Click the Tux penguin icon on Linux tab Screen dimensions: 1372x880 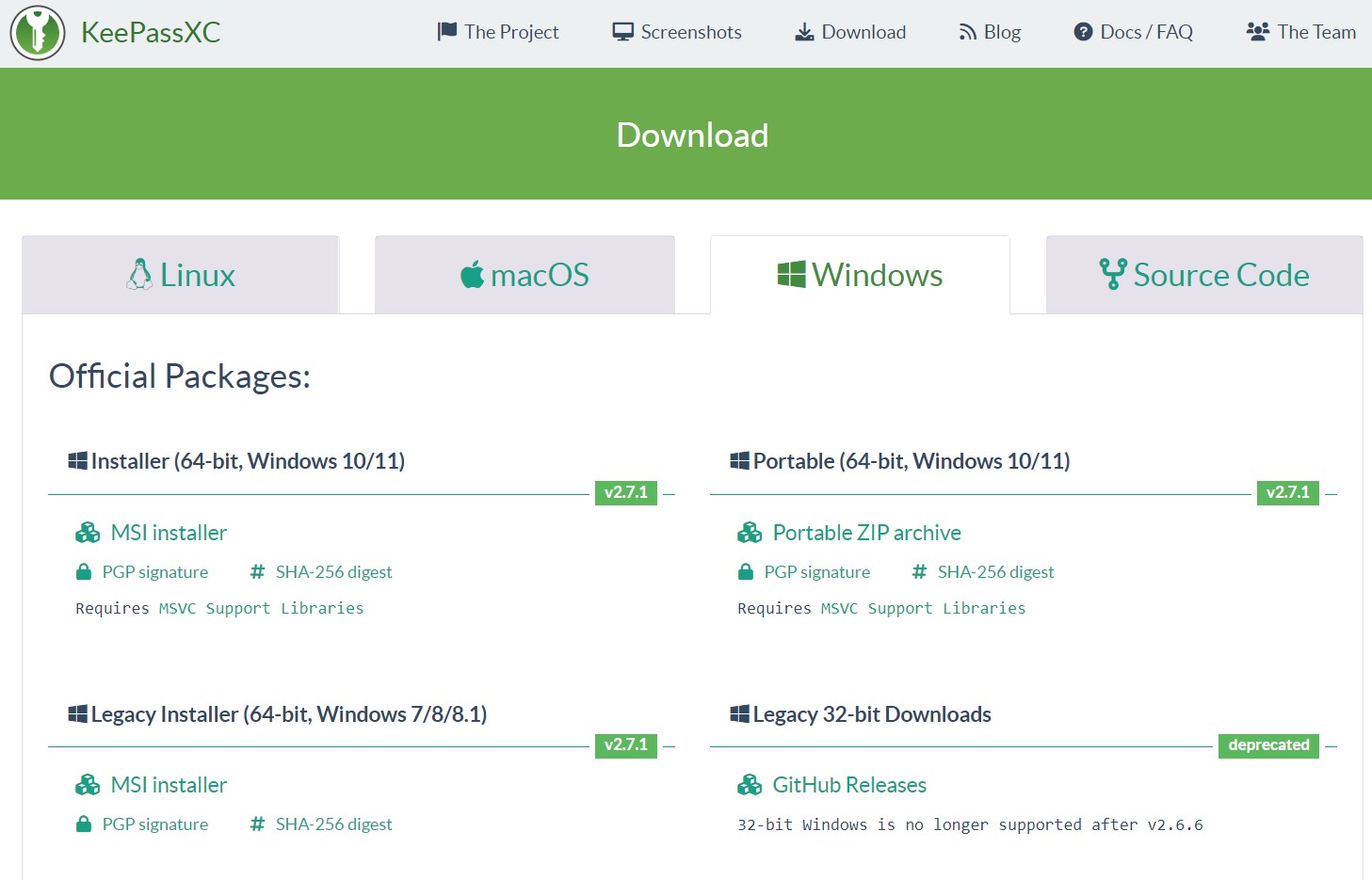140,273
